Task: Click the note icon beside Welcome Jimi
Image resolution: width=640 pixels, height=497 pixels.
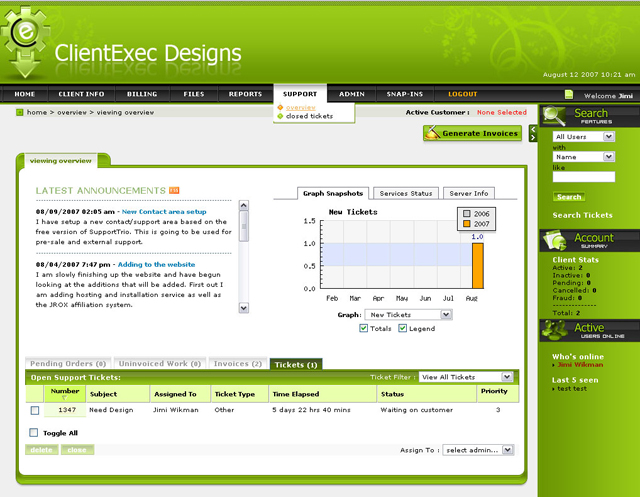Action: point(569,95)
